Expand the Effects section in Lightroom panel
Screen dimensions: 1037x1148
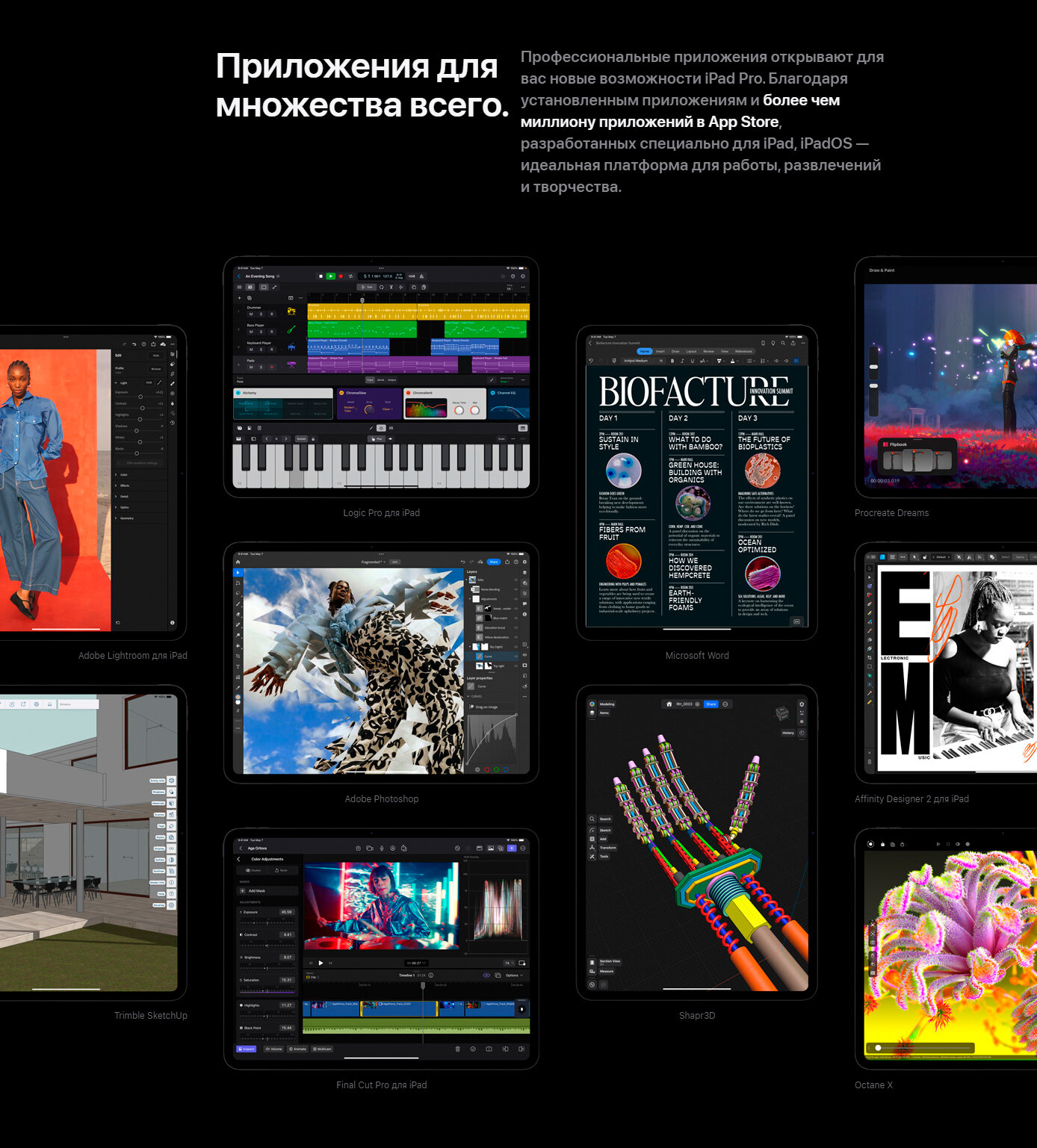[x=124, y=485]
